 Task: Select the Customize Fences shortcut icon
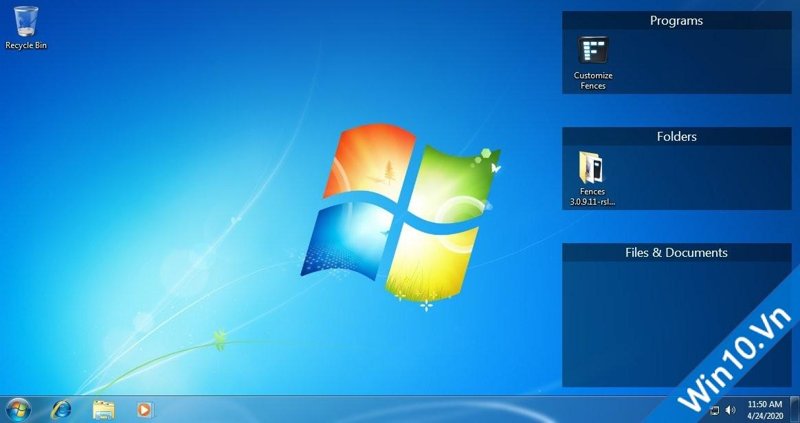[593, 63]
